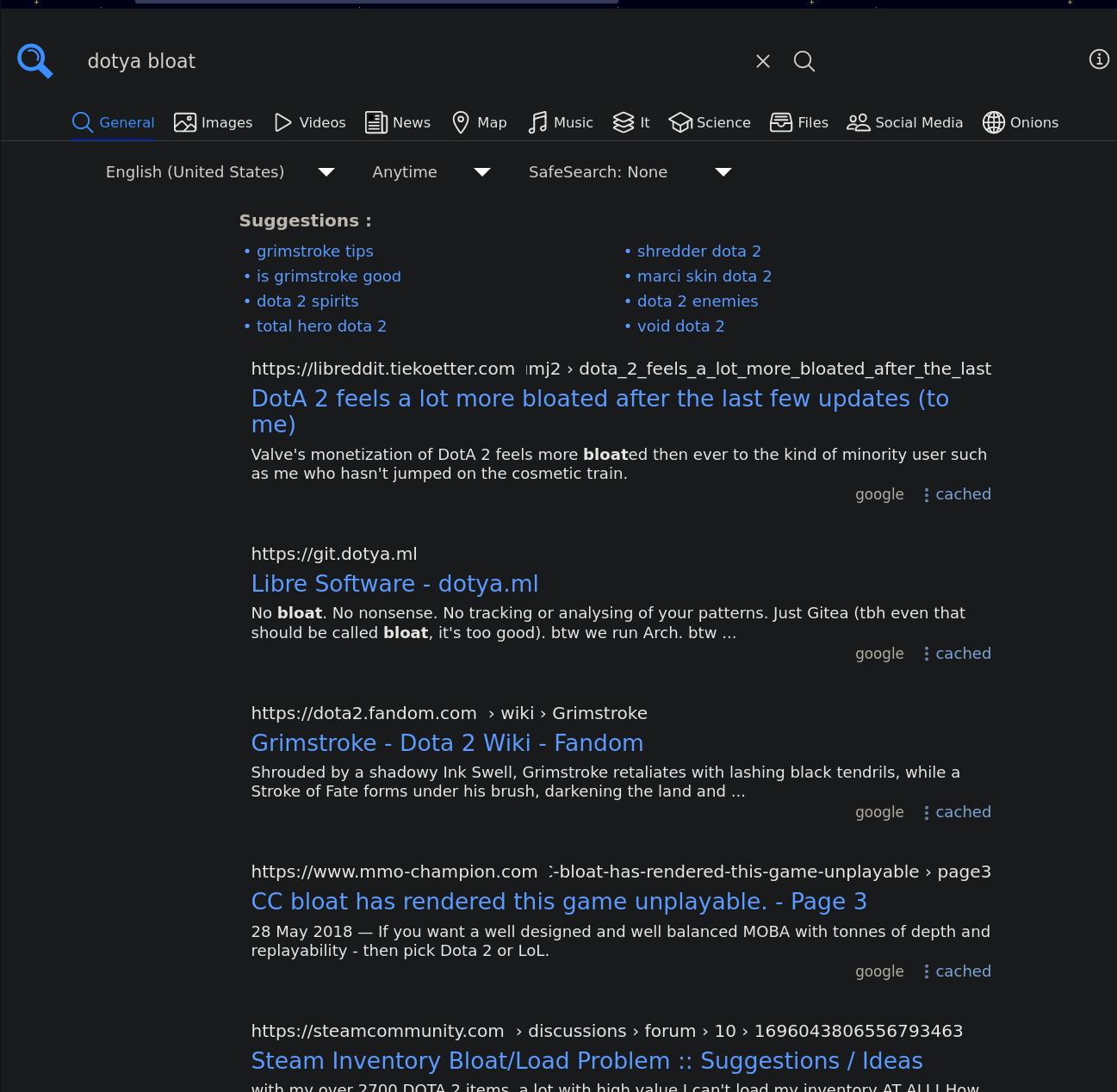
Task: Click the SearXNG magnifier logo
Action: (35, 61)
